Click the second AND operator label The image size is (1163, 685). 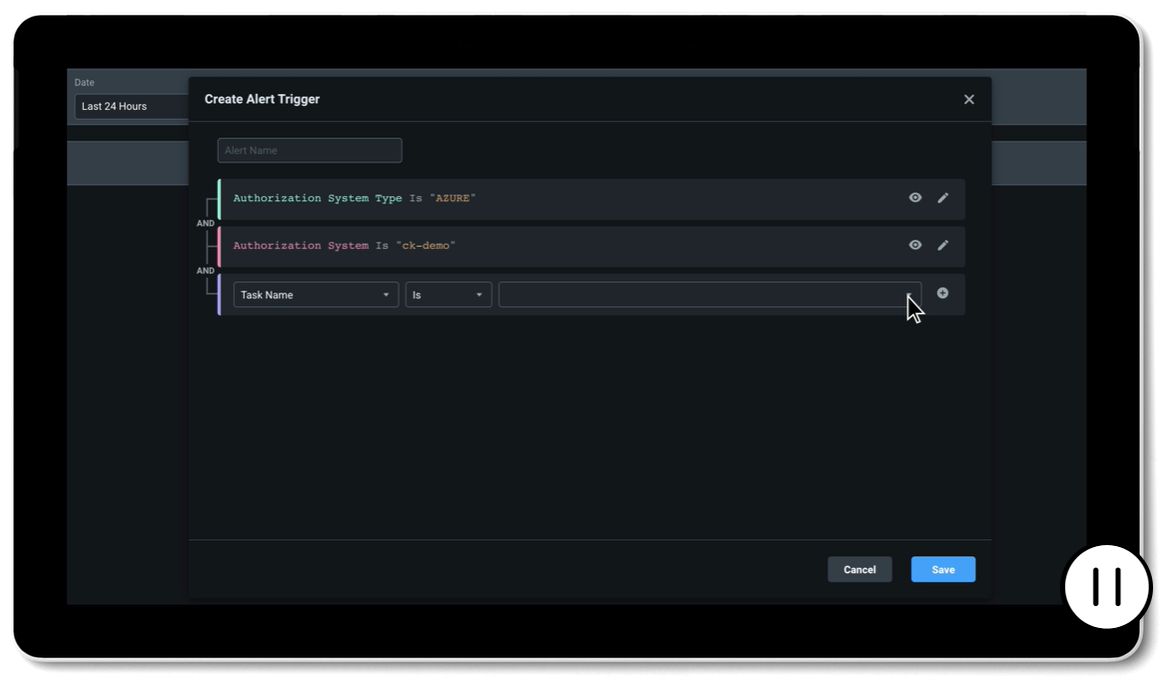tap(205, 271)
